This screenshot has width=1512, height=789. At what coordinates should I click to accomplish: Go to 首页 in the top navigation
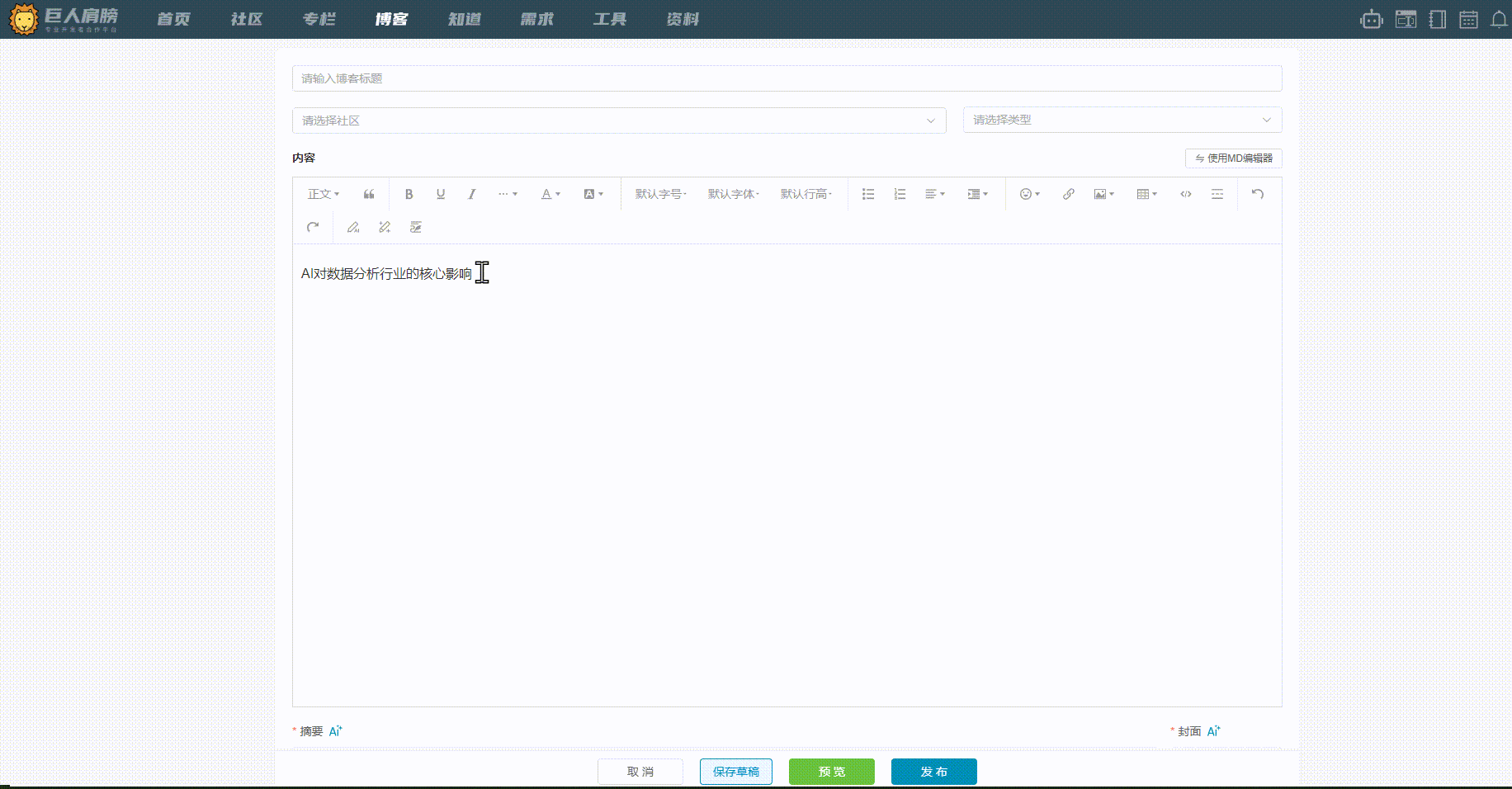[173, 19]
